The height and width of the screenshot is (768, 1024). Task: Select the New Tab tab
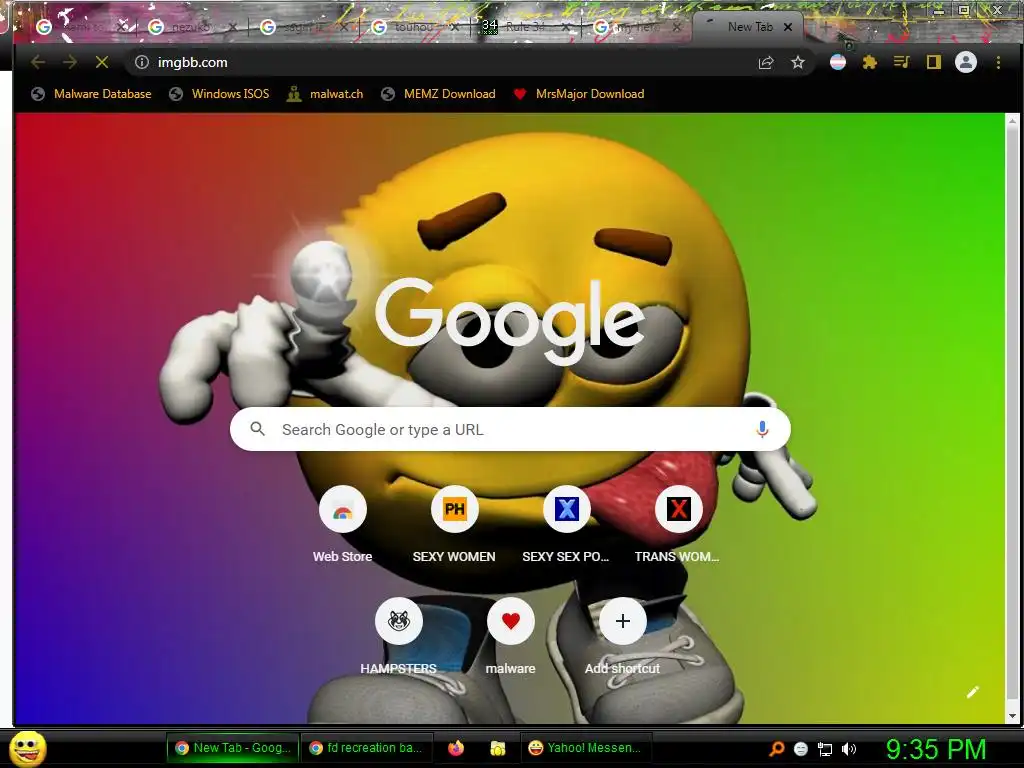pos(748,27)
